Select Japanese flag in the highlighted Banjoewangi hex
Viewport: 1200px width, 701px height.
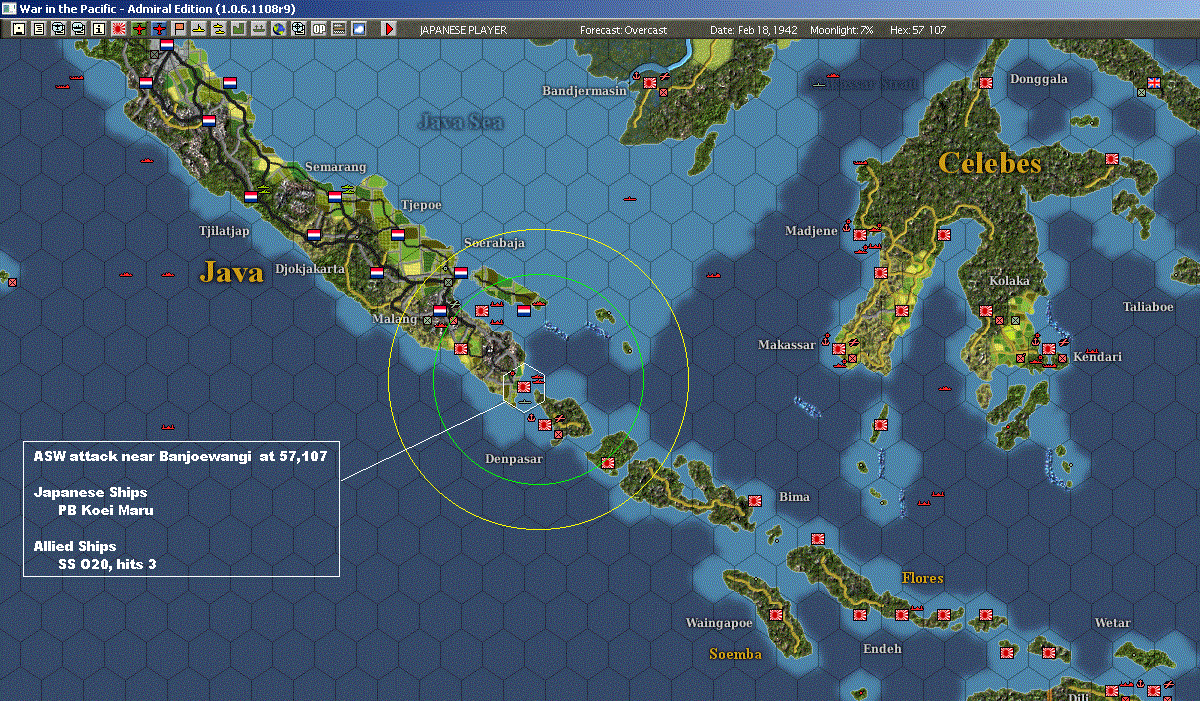pos(523,385)
